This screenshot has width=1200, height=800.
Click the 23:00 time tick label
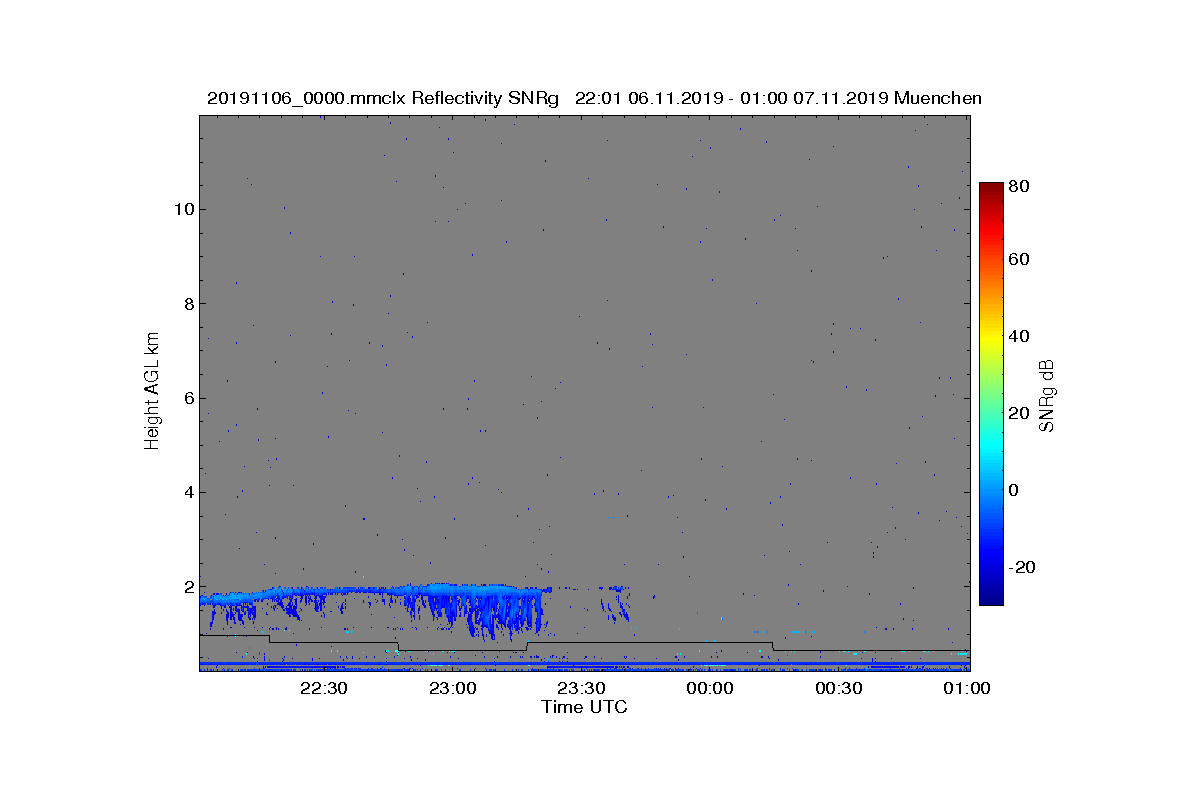pos(452,689)
